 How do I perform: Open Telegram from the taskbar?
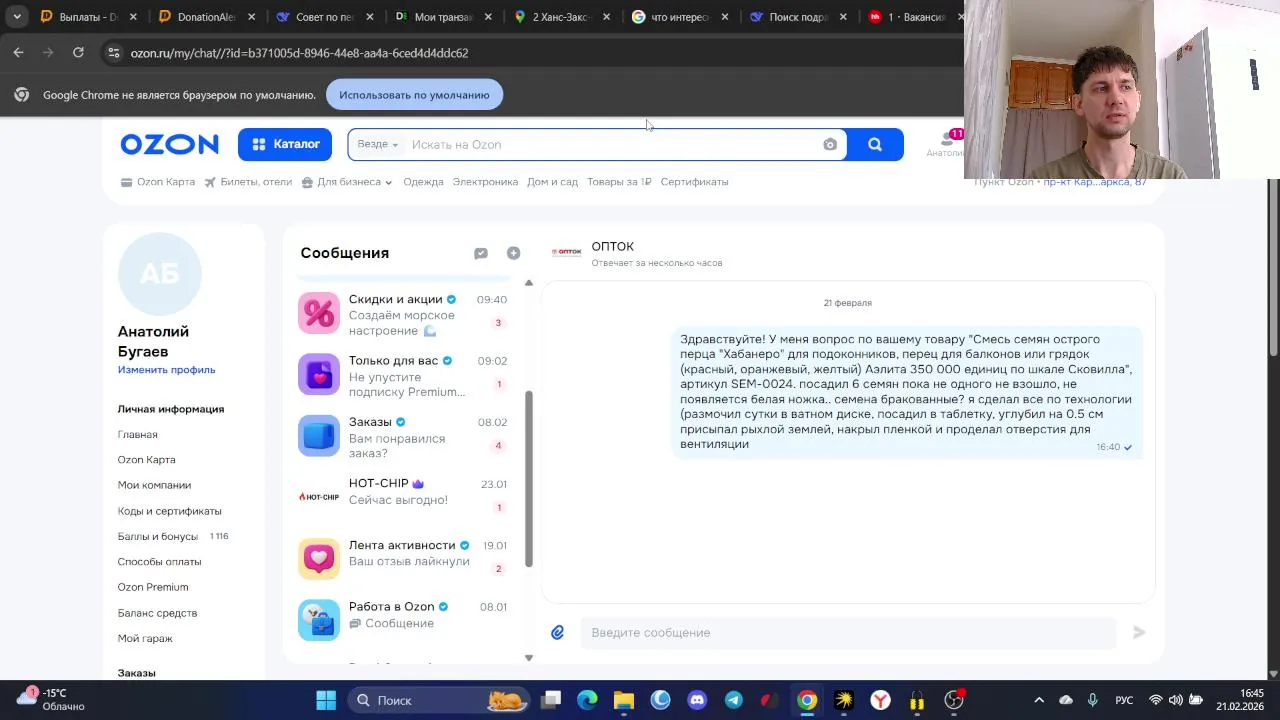pyautogui.click(x=733, y=700)
